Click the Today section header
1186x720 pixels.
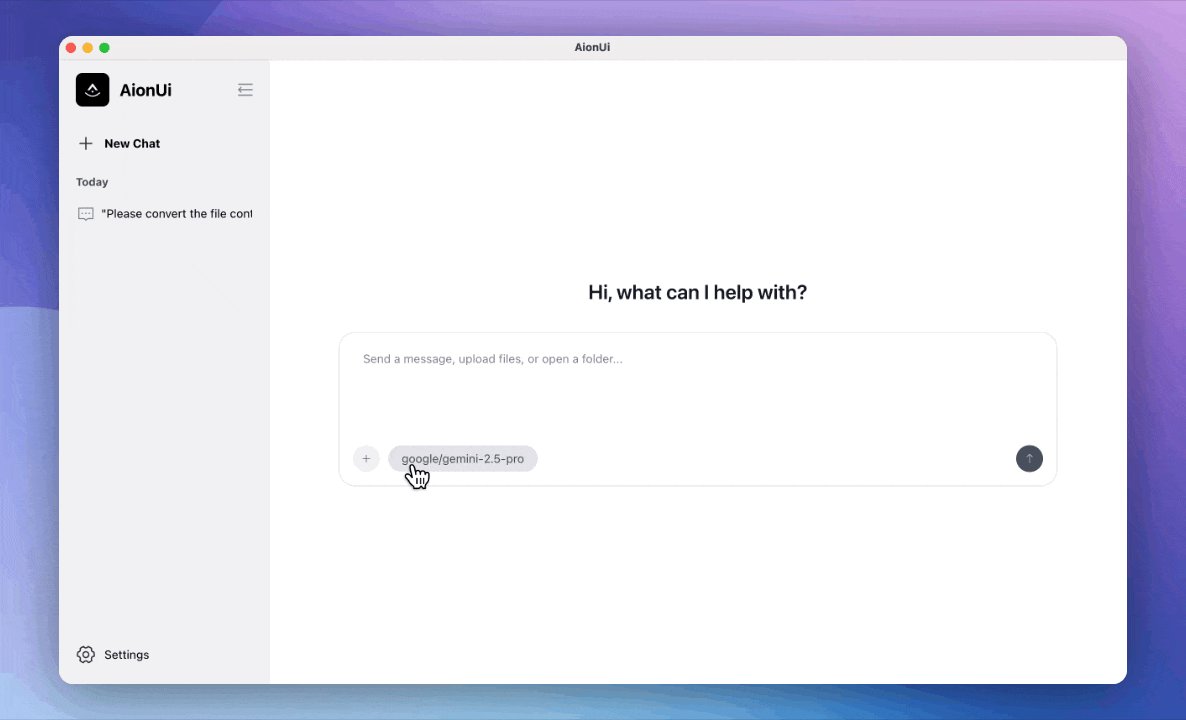tap(92, 182)
